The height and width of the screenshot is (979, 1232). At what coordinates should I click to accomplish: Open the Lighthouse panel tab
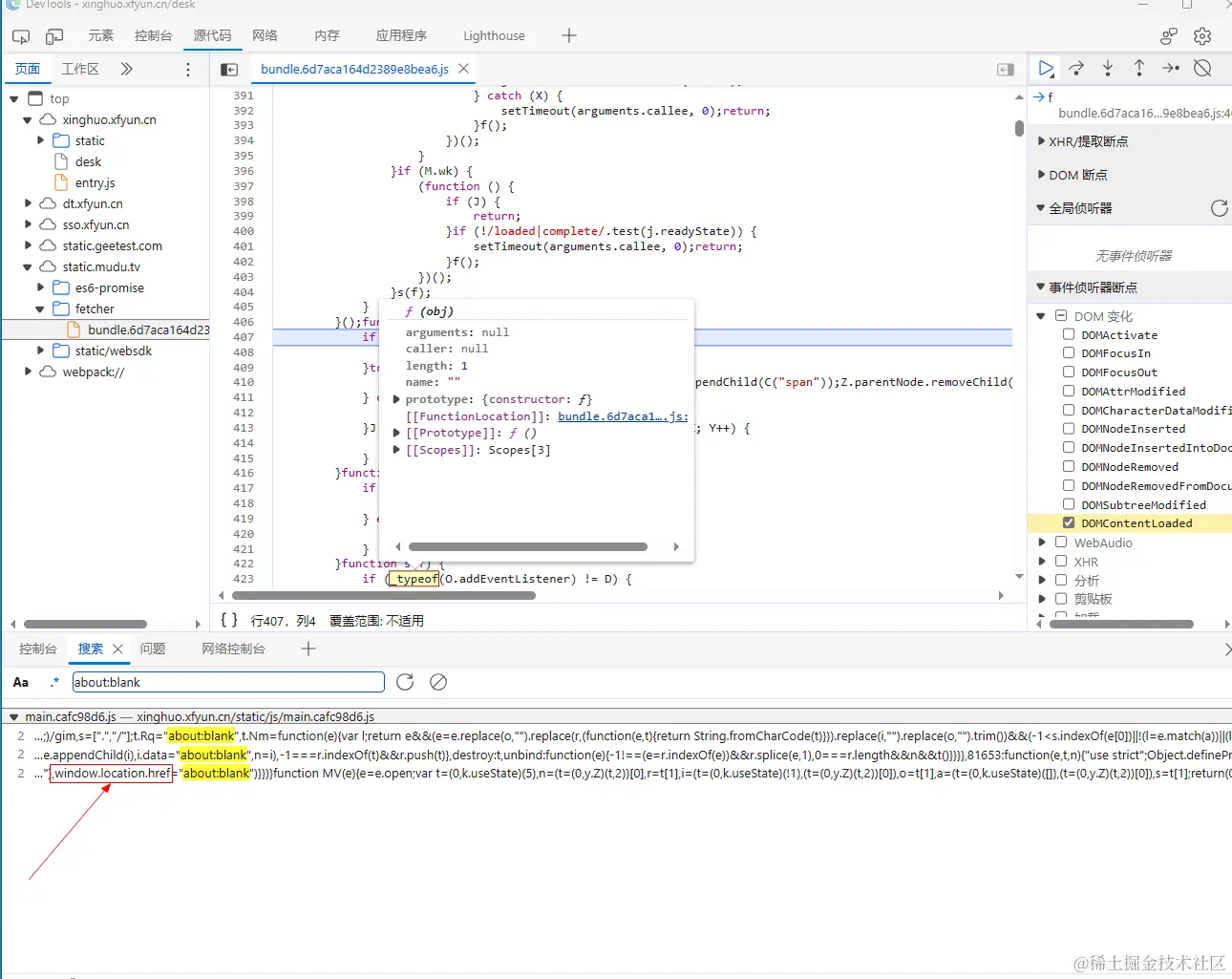(x=494, y=35)
